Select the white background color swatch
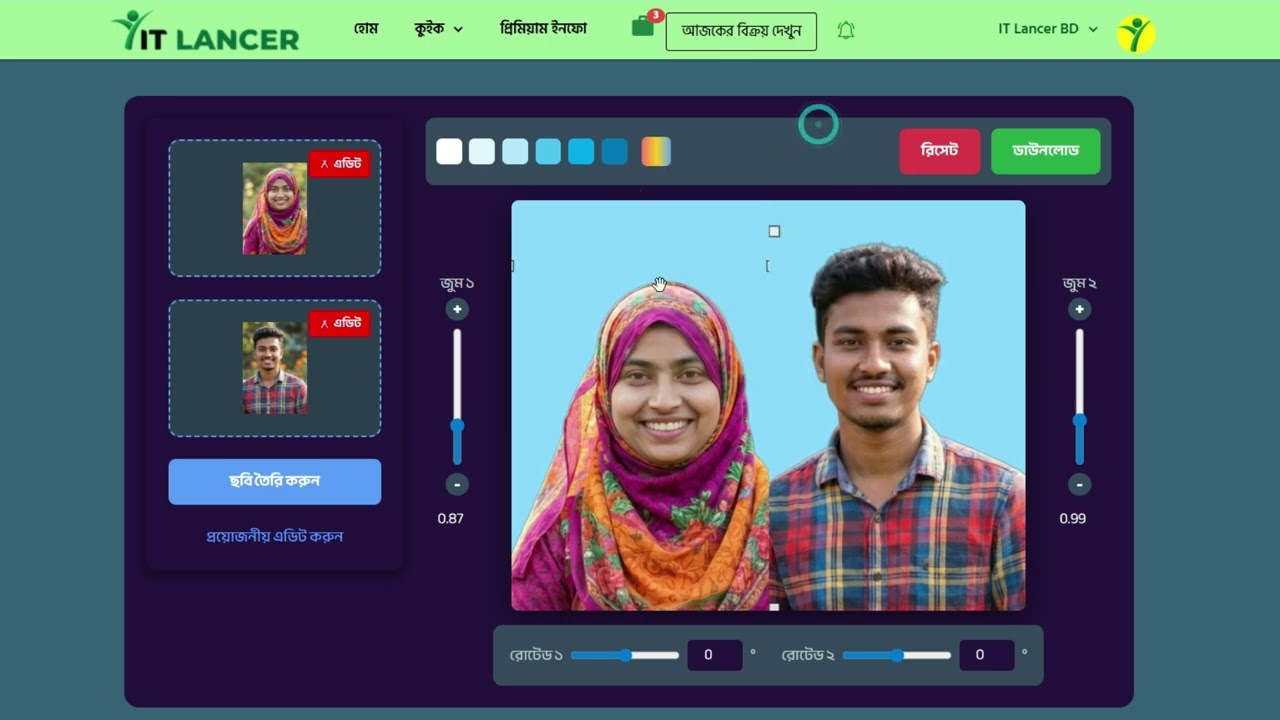This screenshot has height=720, width=1280. [449, 151]
